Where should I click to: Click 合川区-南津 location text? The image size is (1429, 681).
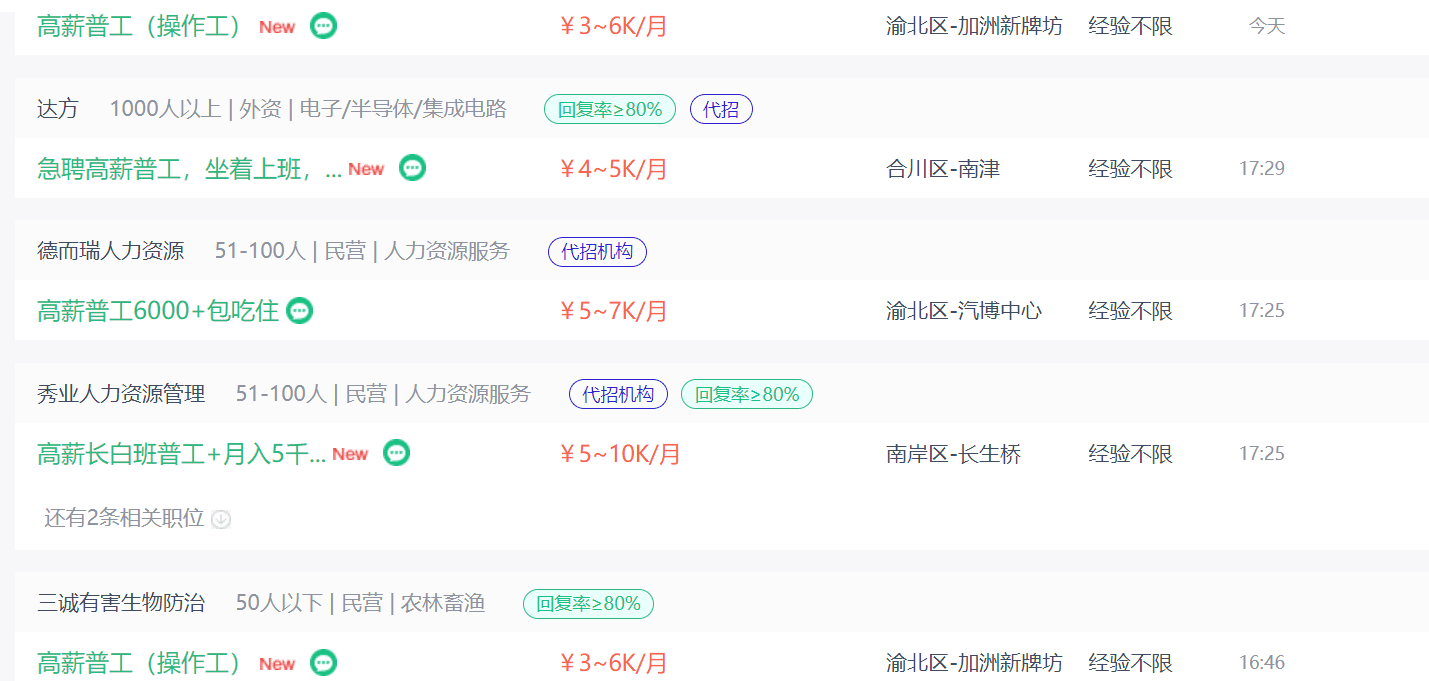tap(942, 169)
